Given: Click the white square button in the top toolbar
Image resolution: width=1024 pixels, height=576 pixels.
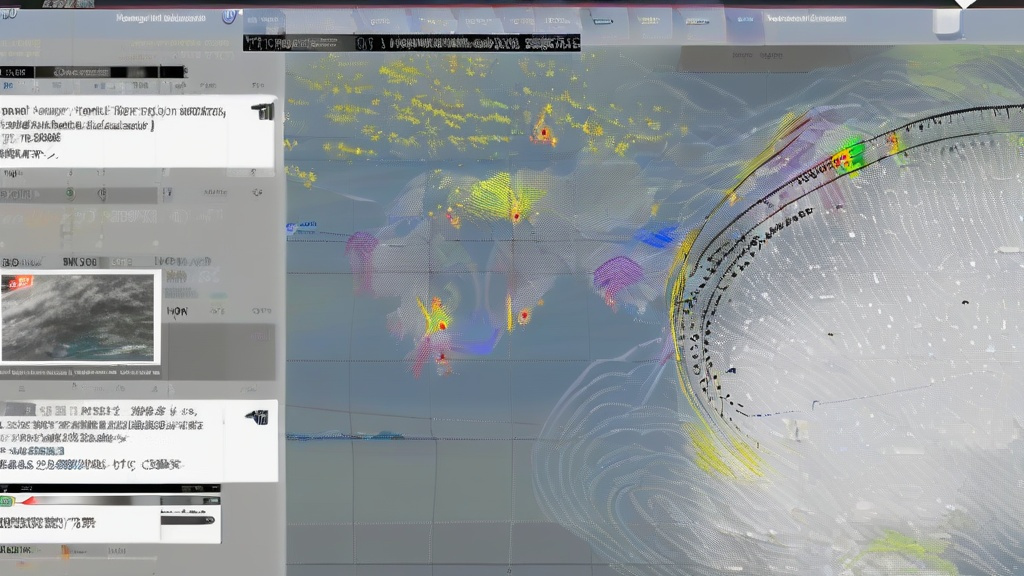Looking at the screenshot, I should [x=946, y=21].
